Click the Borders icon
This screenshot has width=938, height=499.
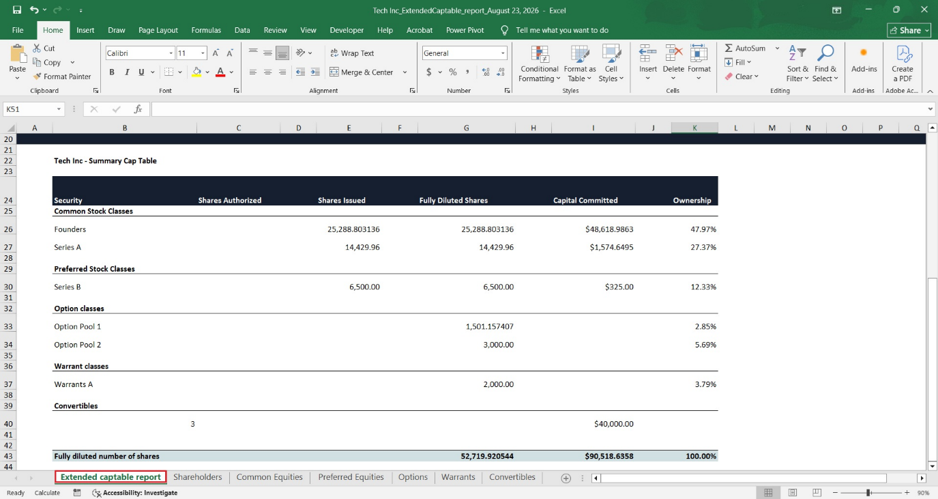click(169, 72)
